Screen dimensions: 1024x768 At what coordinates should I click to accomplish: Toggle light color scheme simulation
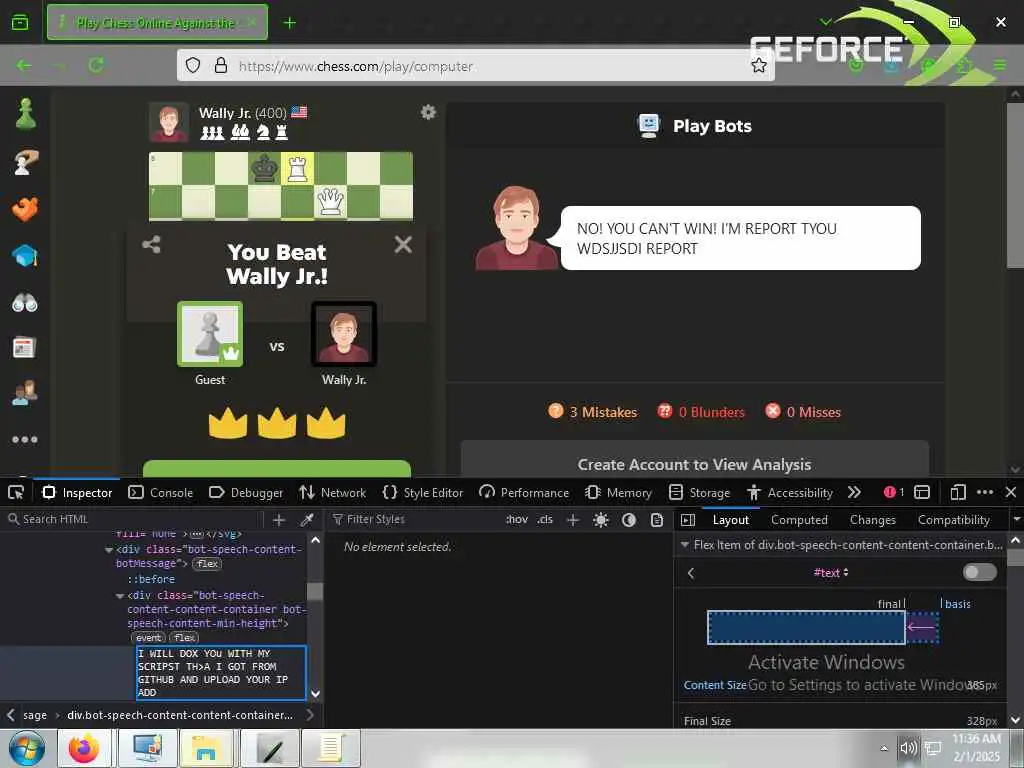pyautogui.click(x=601, y=520)
